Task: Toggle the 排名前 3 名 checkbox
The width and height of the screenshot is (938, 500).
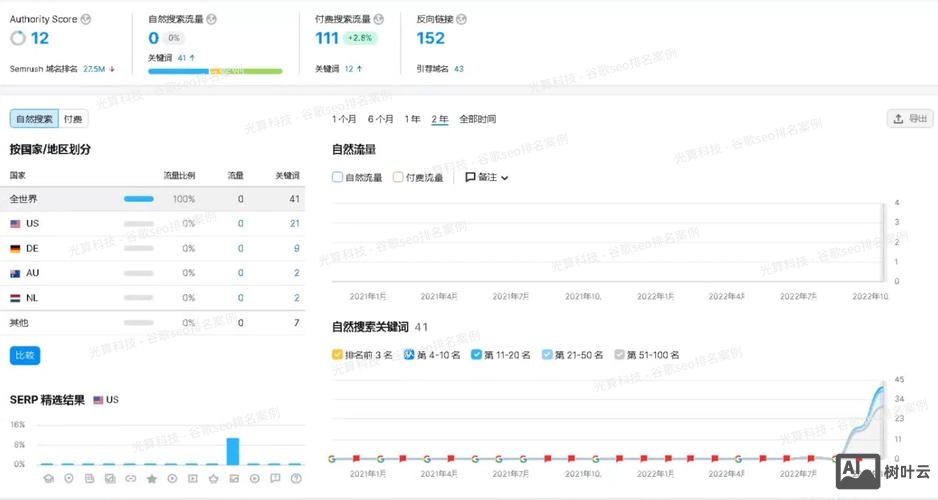Action: click(337, 355)
